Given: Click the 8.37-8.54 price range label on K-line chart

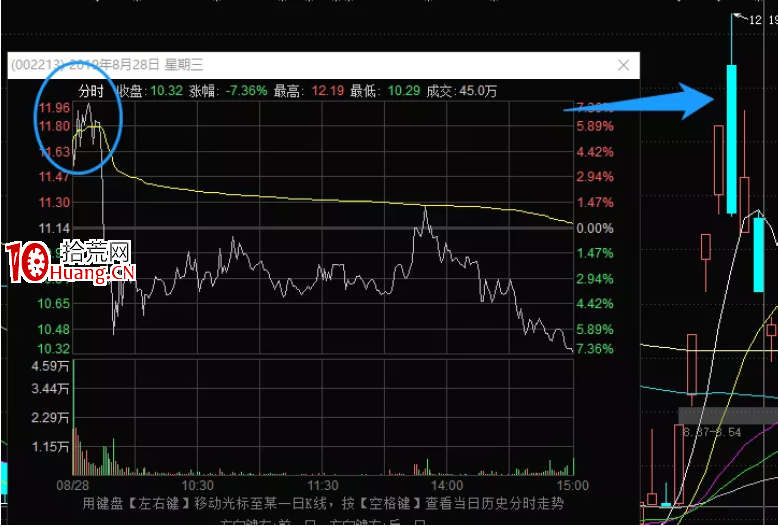Looking at the screenshot, I should pyautogui.click(x=712, y=432).
